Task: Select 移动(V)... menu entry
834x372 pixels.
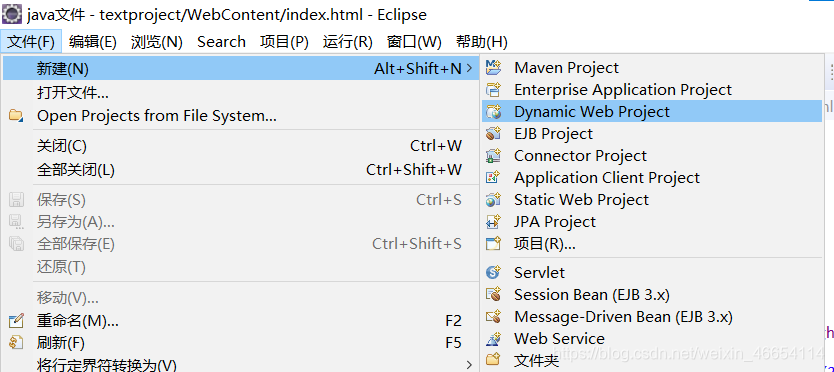Action: tap(240, 298)
